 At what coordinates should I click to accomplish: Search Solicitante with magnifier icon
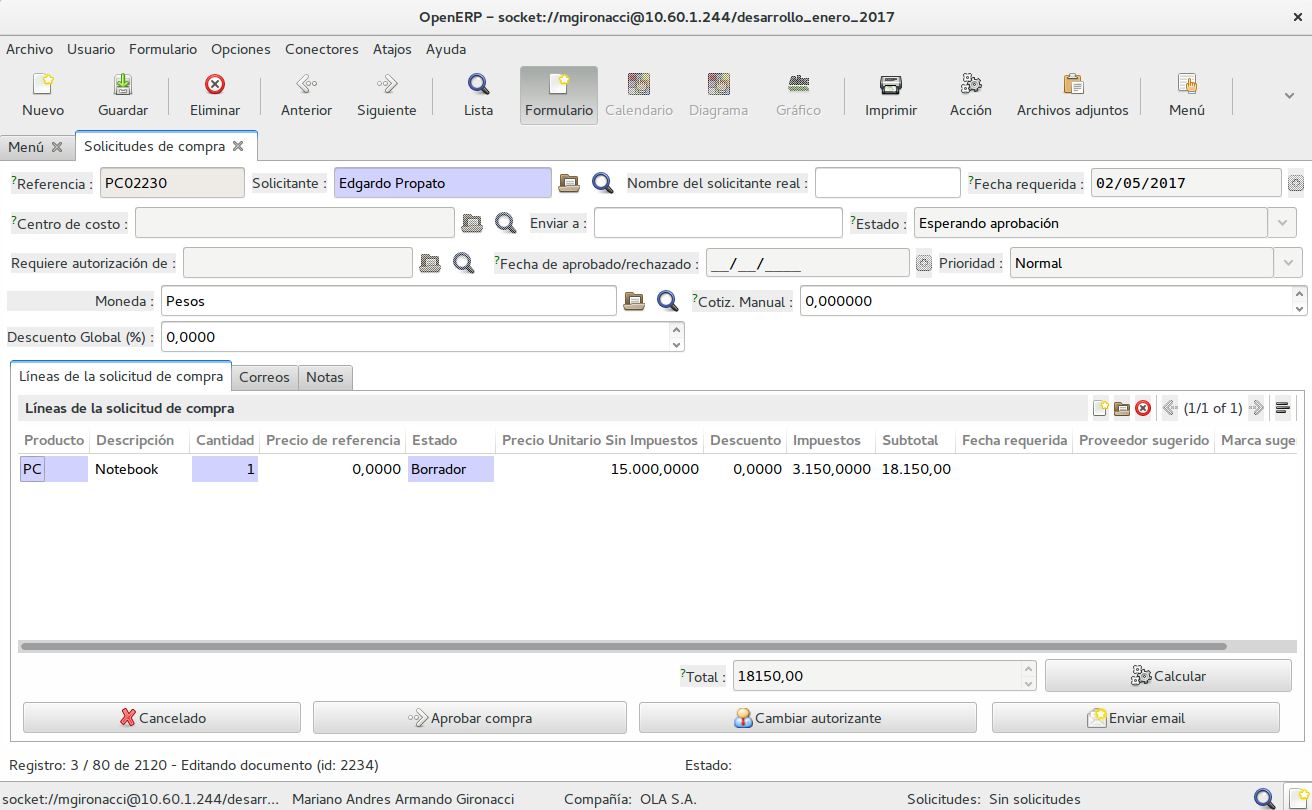pyautogui.click(x=603, y=183)
